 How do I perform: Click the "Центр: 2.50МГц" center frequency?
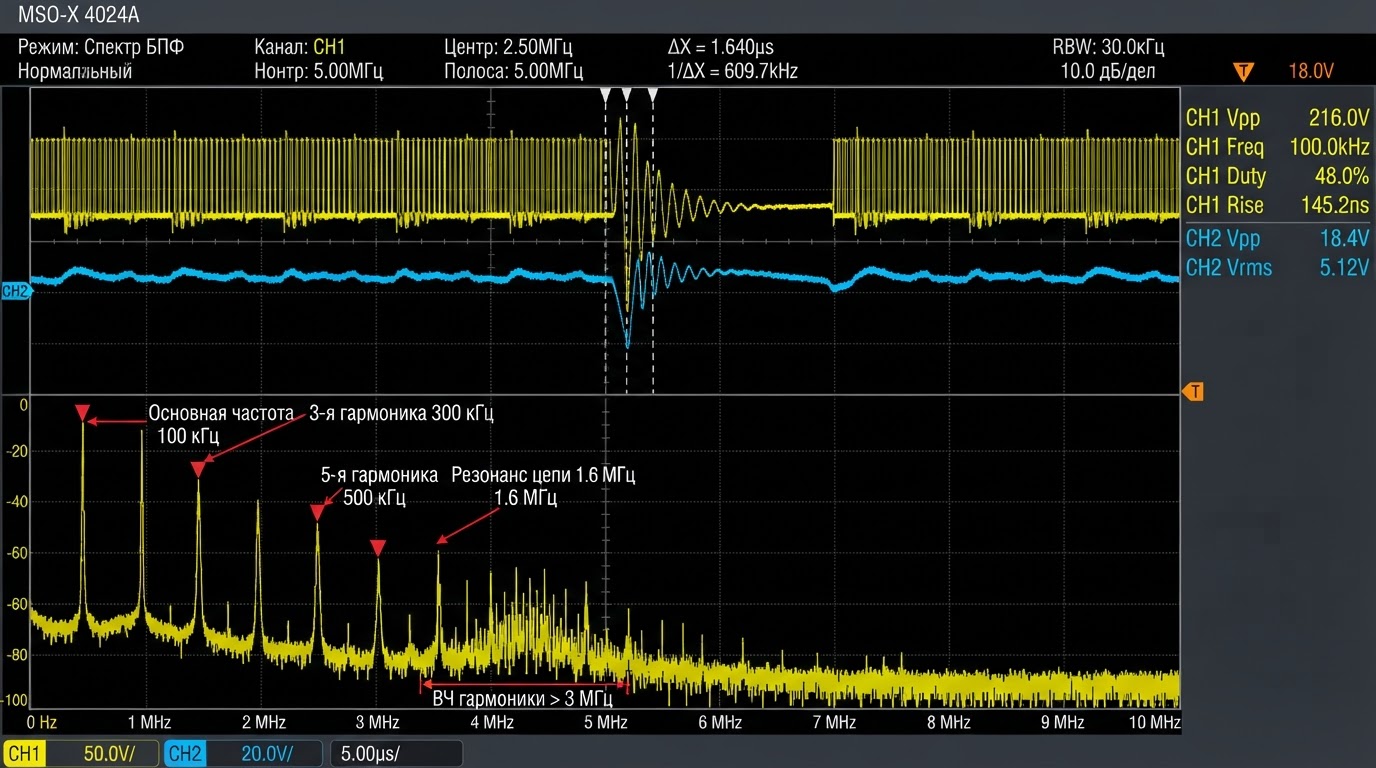pyautogui.click(x=508, y=47)
